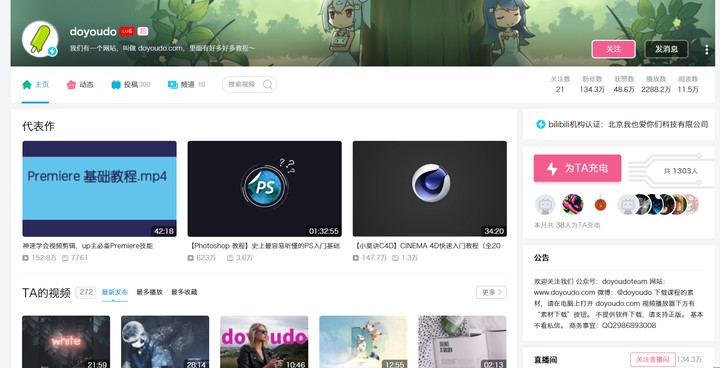
Task: Click the 关注直播间 button
Action: click(652, 359)
